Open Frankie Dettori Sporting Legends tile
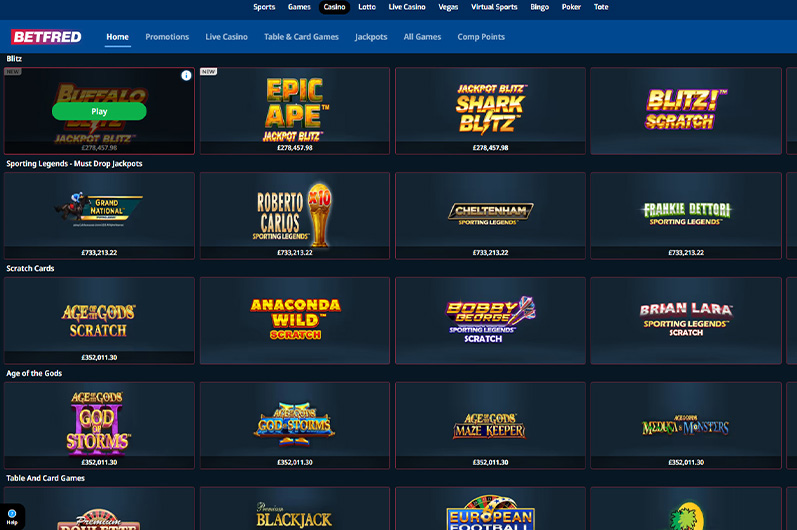The width and height of the screenshot is (797, 530). [x=686, y=215]
